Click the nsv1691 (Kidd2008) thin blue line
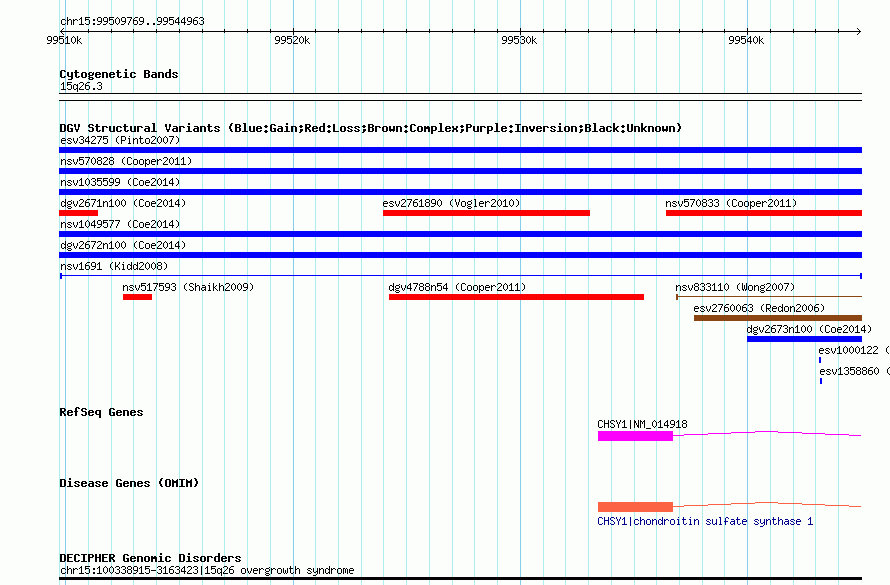This screenshot has height=585, width=890. click(x=461, y=276)
